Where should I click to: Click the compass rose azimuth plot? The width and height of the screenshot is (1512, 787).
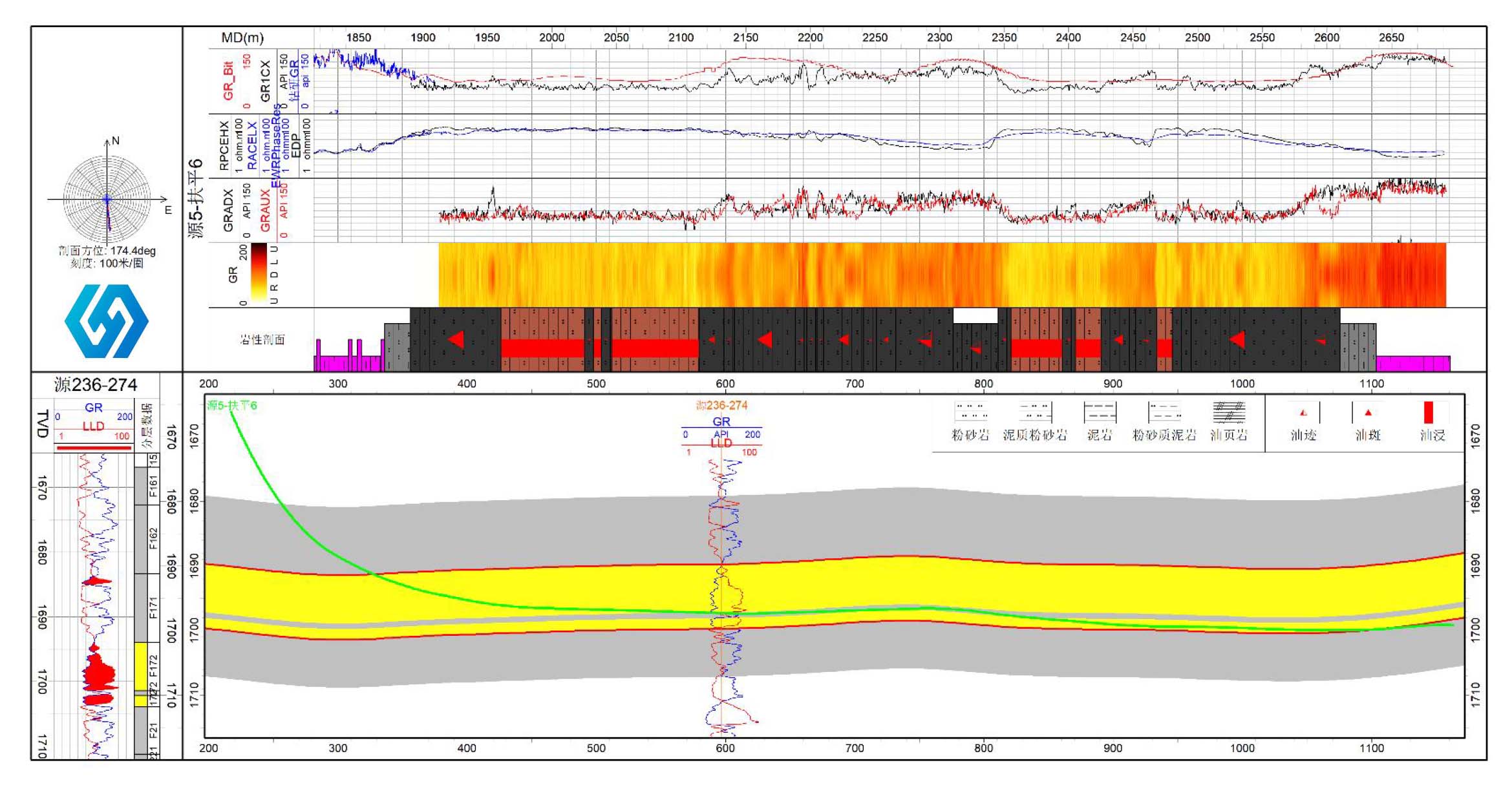tap(107, 199)
